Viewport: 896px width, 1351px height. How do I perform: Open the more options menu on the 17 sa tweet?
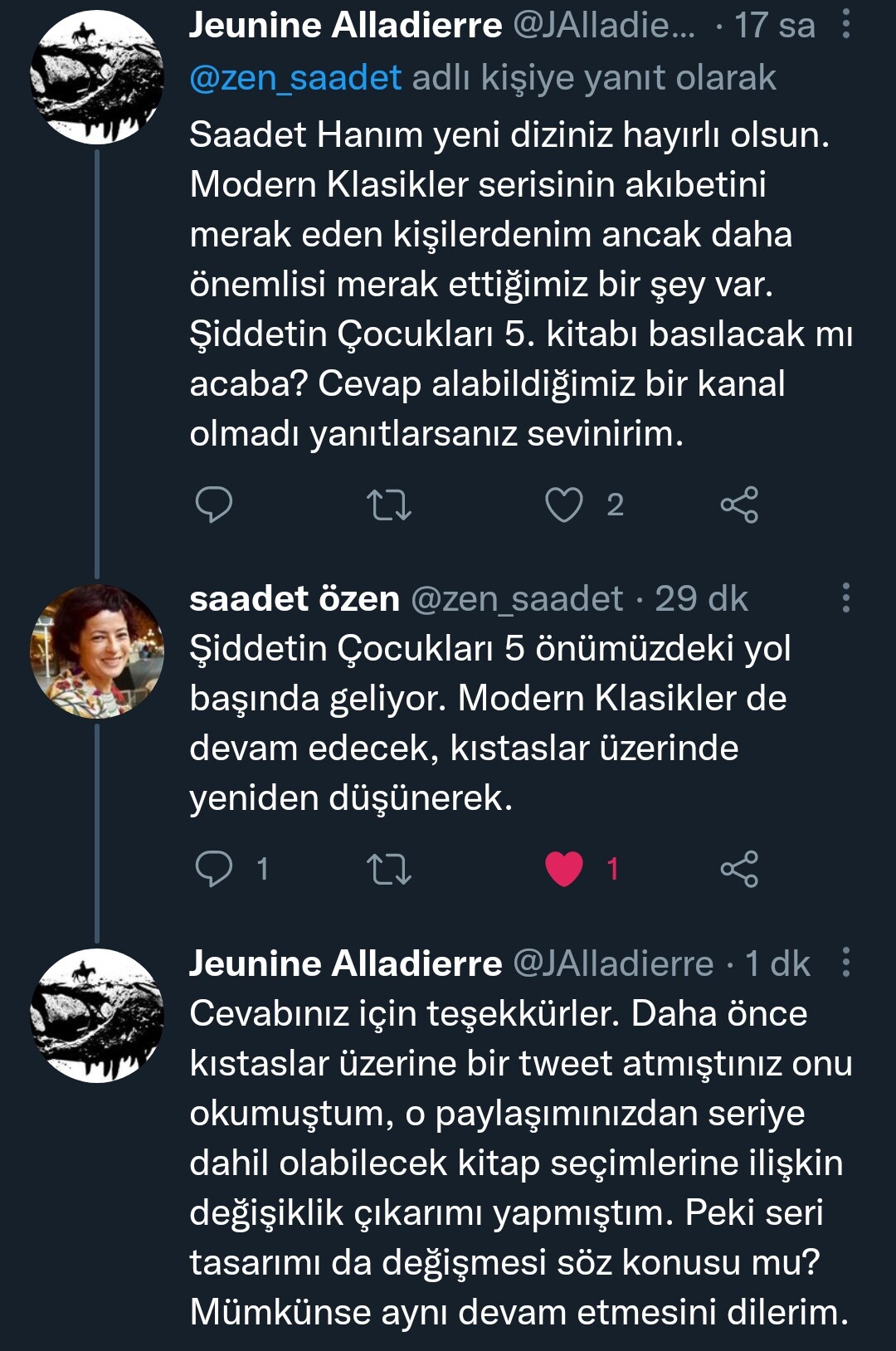point(845,25)
